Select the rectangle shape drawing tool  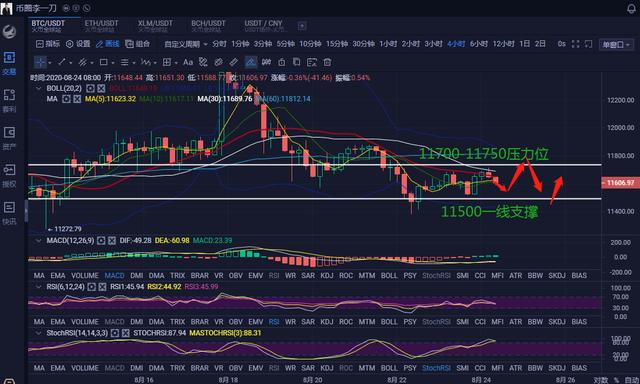pos(104,62)
